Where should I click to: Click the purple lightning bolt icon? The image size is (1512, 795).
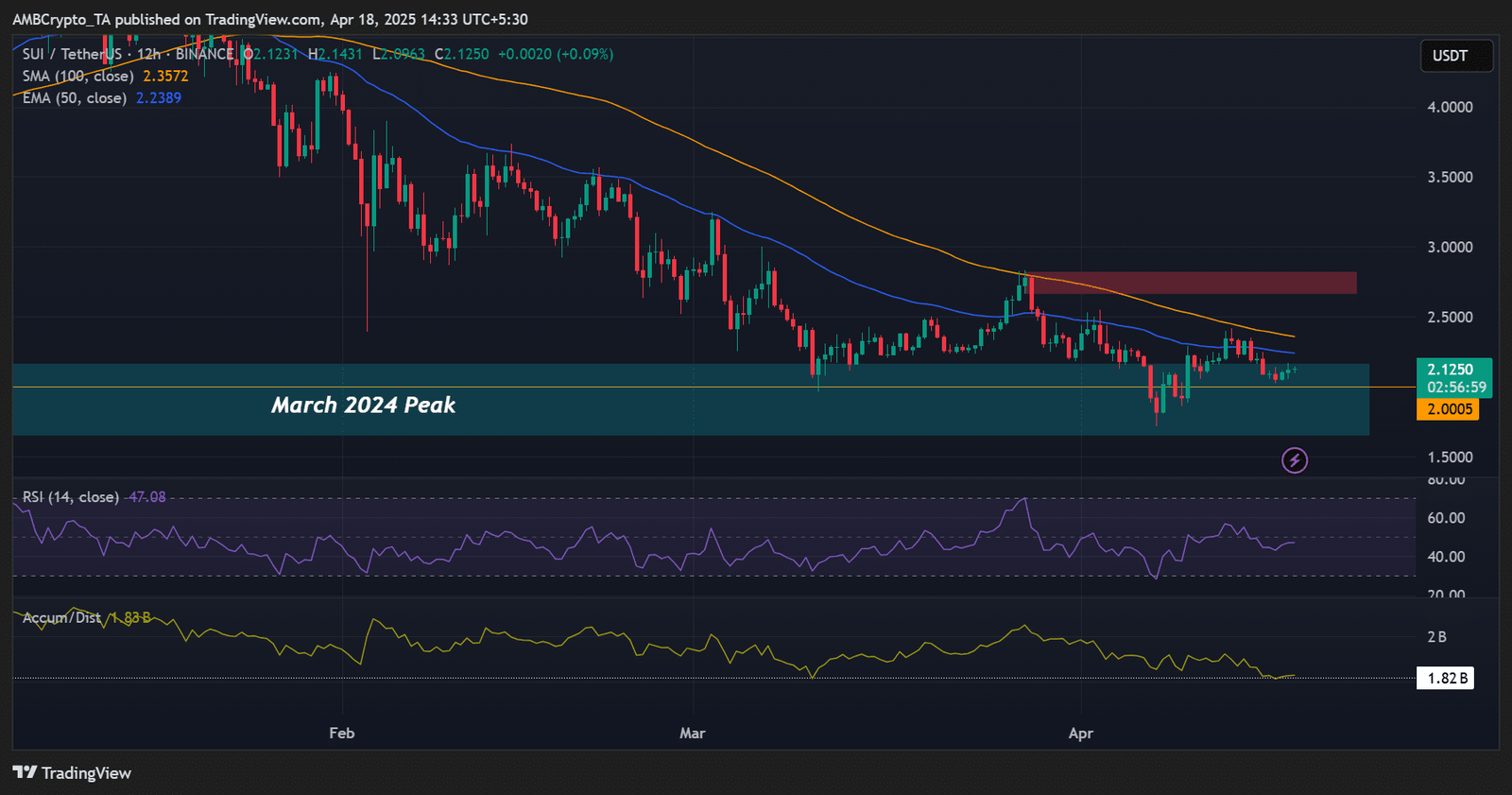(1295, 460)
